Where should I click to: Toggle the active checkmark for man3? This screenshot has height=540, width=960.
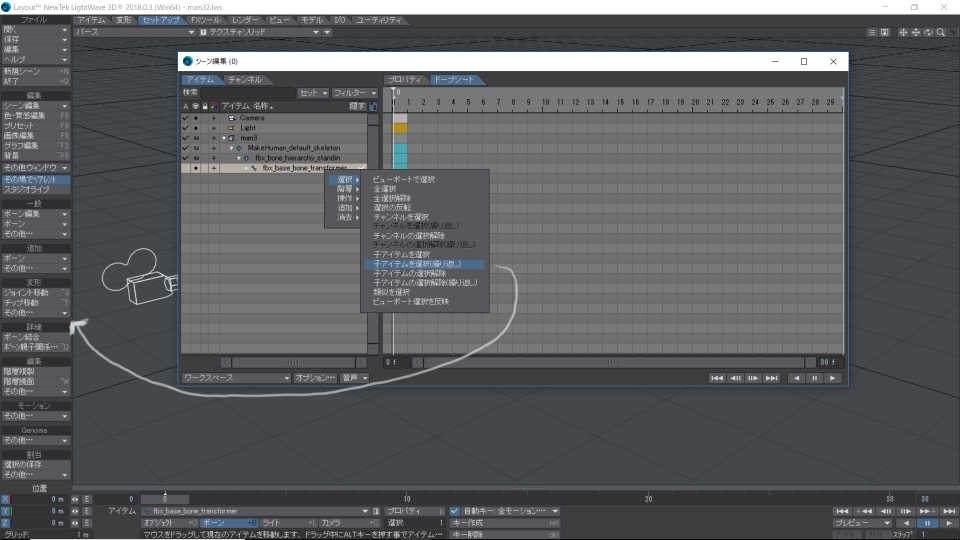point(186,138)
